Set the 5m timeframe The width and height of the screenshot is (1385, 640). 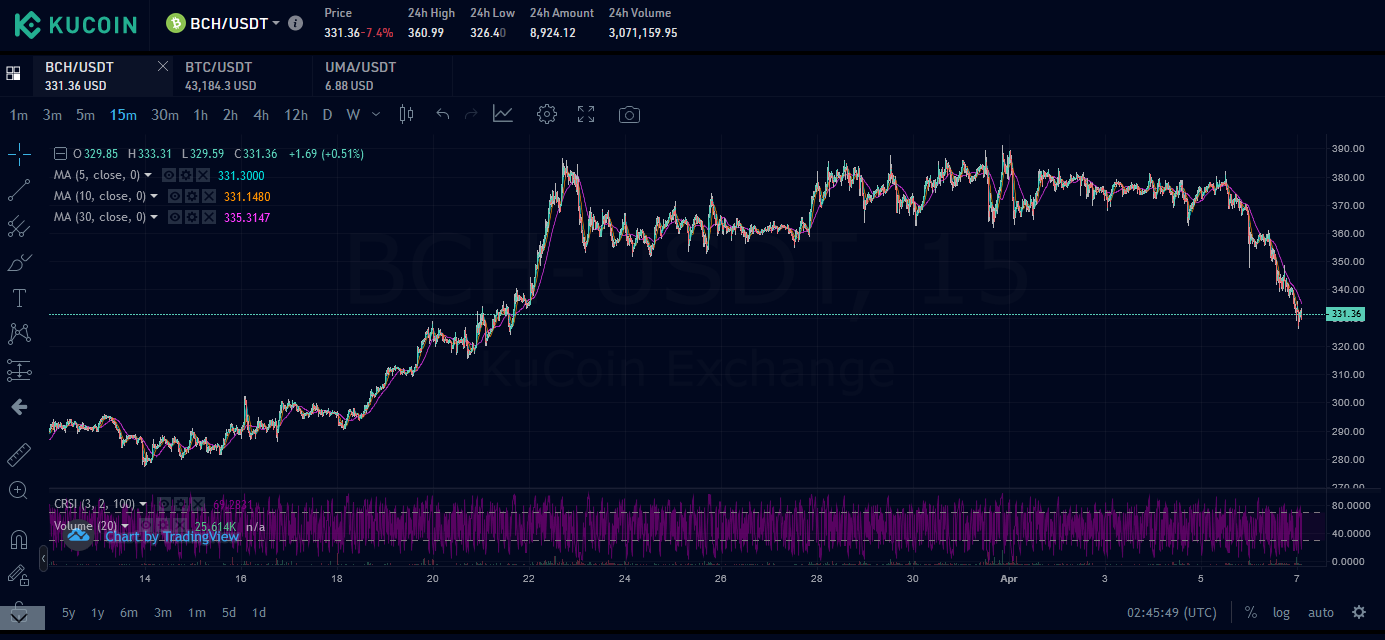pos(85,115)
